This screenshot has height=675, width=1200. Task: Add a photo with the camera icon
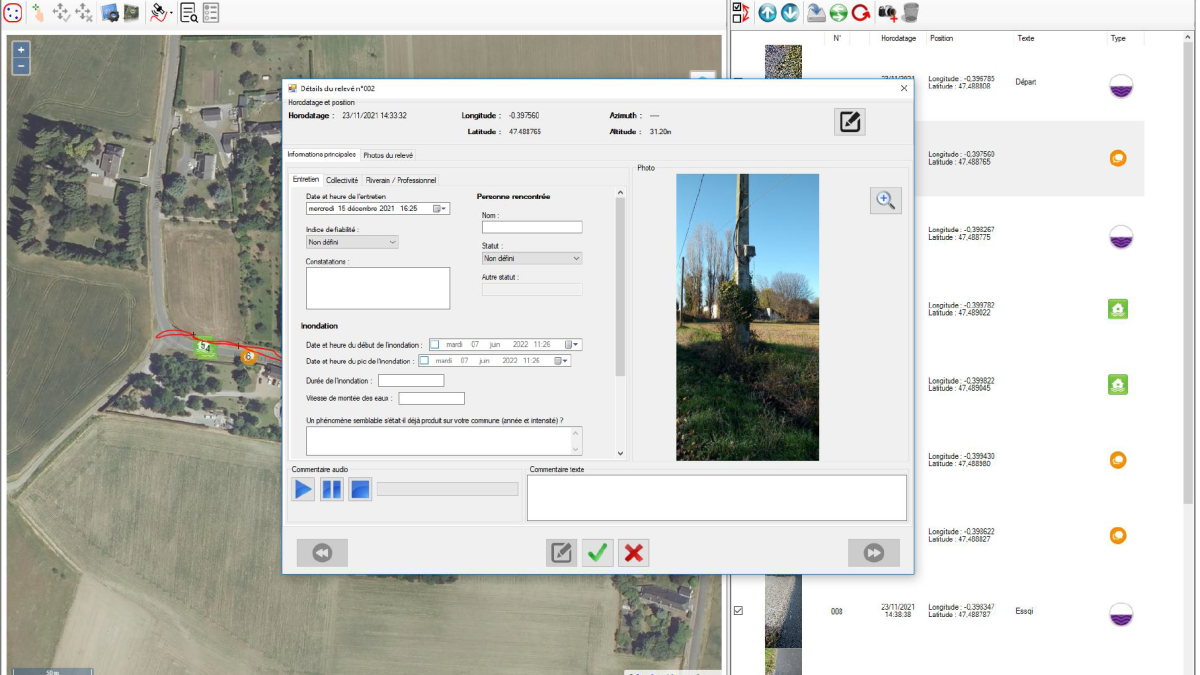coord(887,13)
